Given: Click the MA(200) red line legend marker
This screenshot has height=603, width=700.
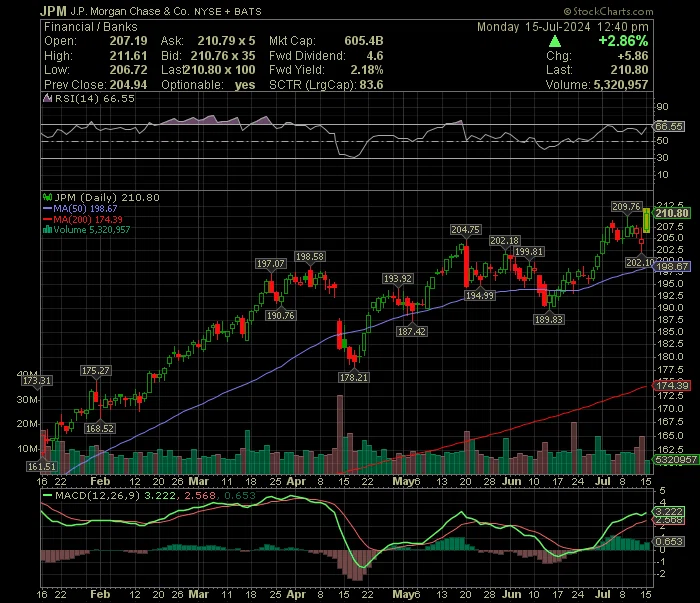Looking at the screenshot, I should point(47,219).
